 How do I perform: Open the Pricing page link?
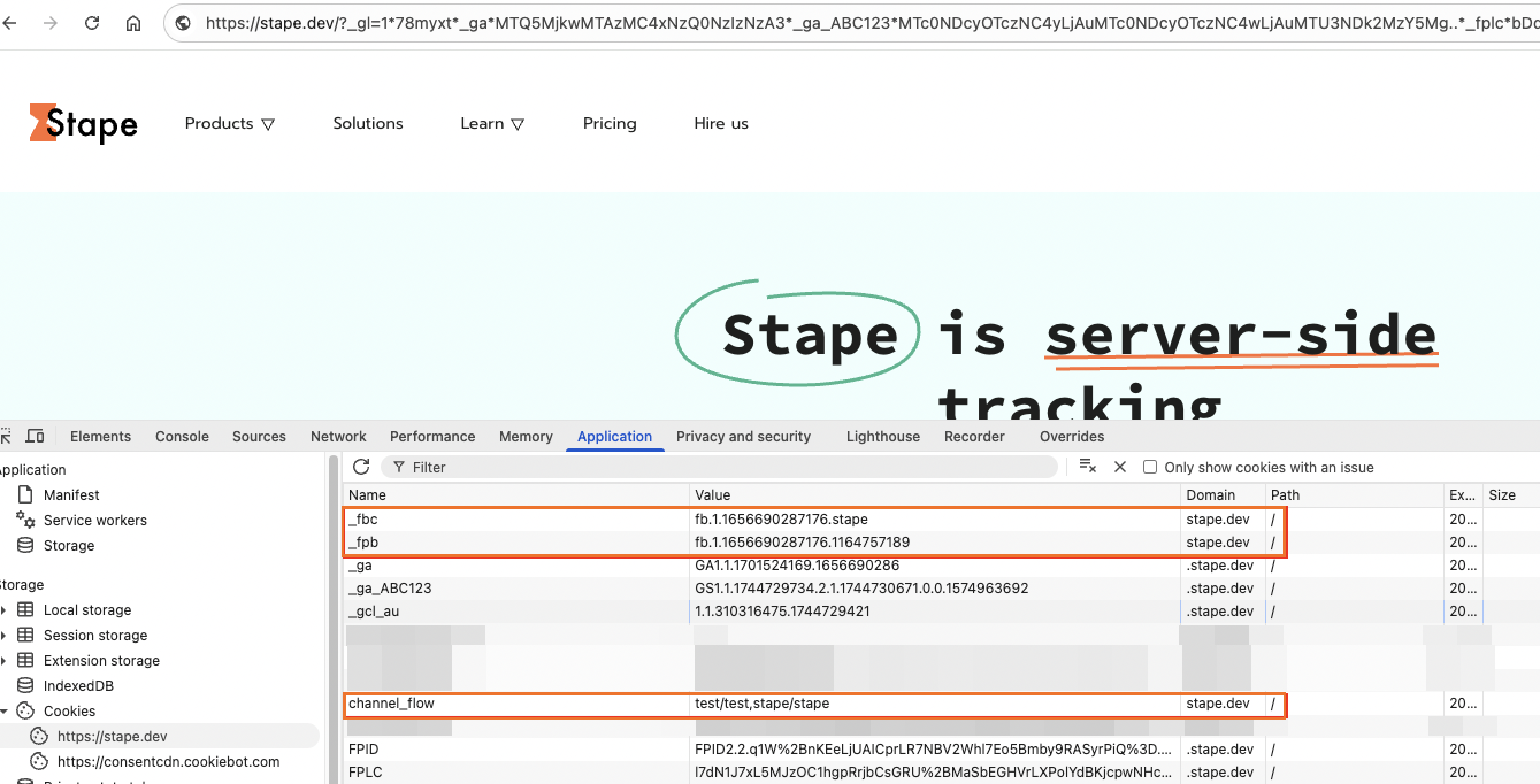609,123
